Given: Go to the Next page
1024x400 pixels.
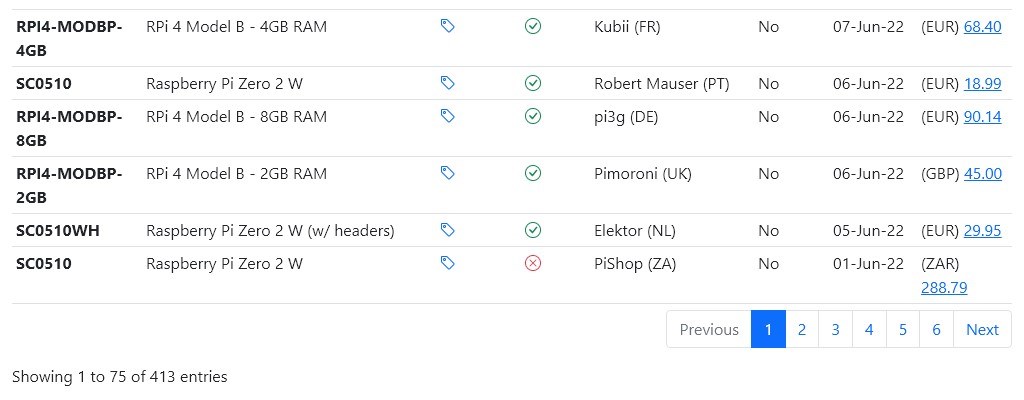Looking at the screenshot, I should click(x=982, y=329).
